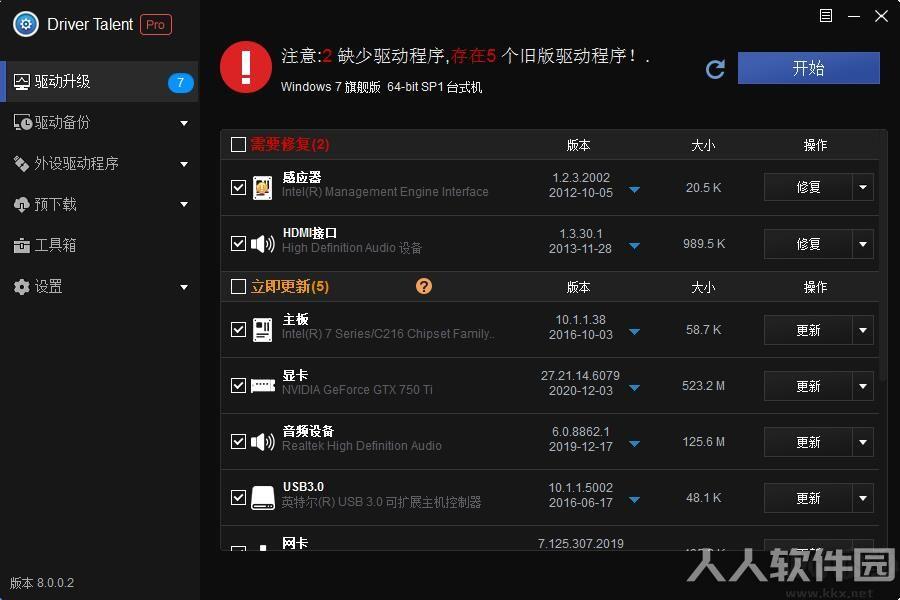Image resolution: width=900 pixels, height=600 pixels.
Task: Uncheck the USB3.0 driver checkbox
Action: (x=238, y=497)
